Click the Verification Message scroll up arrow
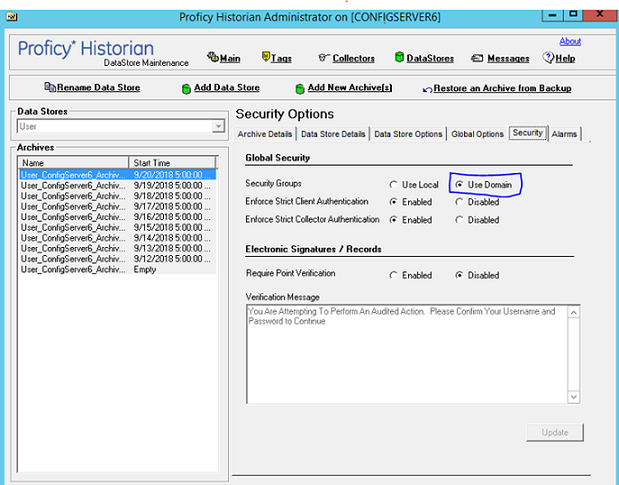 click(574, 313)
